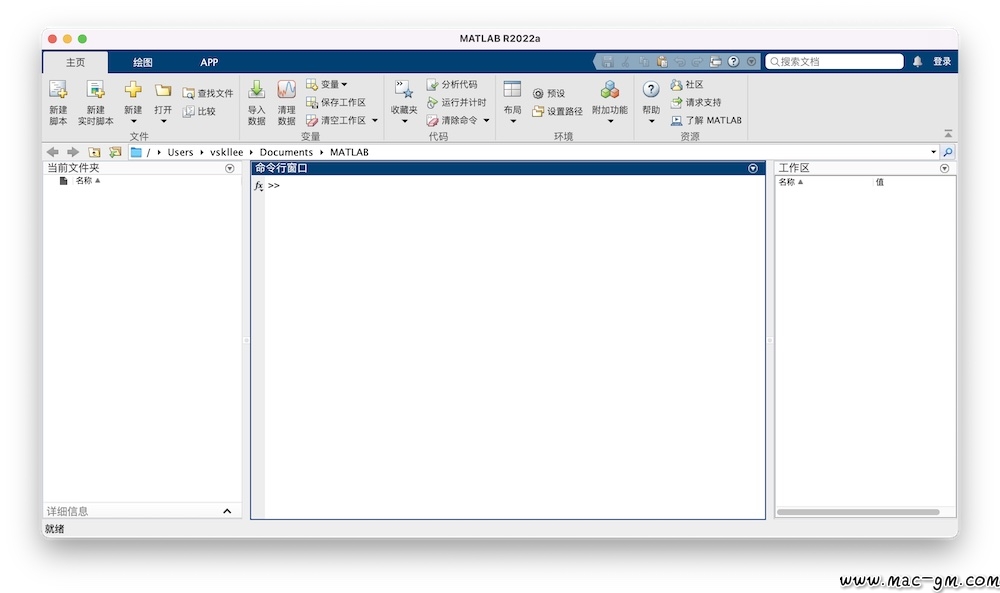
Task: Click the back arrow in address bar
Action: [53, 152]
